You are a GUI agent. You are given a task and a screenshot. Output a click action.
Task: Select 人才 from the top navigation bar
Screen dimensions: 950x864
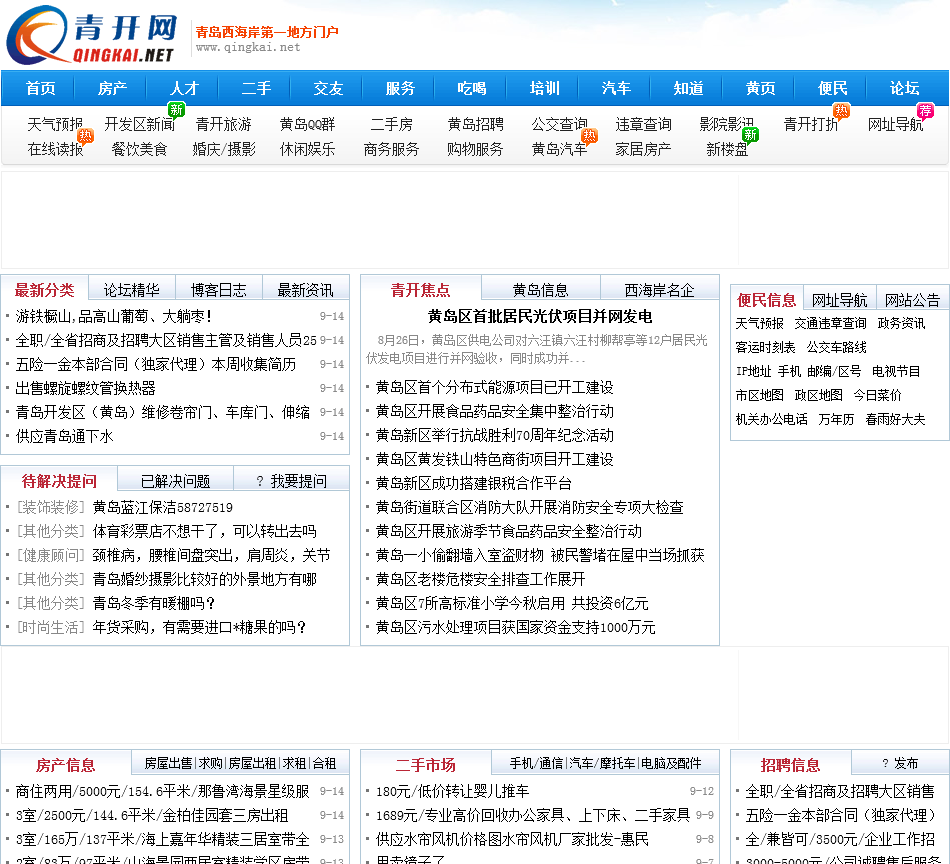point(184,88)
